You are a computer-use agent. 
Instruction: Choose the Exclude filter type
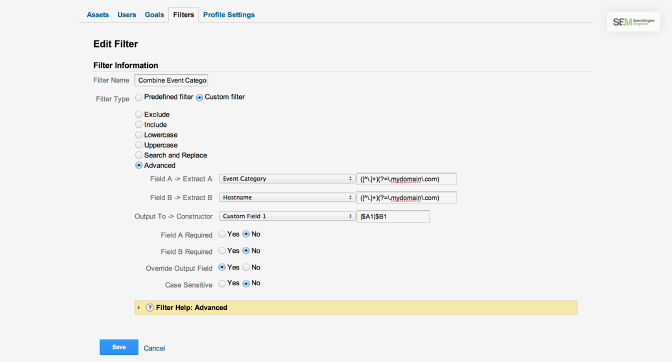point(139,114)
